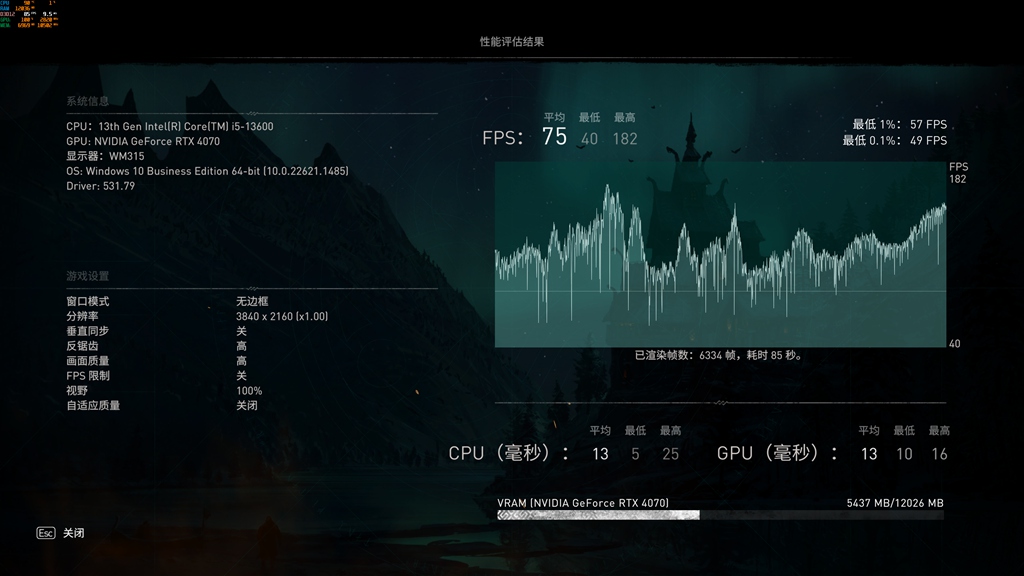
Task: Click the 显示器 WM315 line
Action: click(x=105, y=156)
